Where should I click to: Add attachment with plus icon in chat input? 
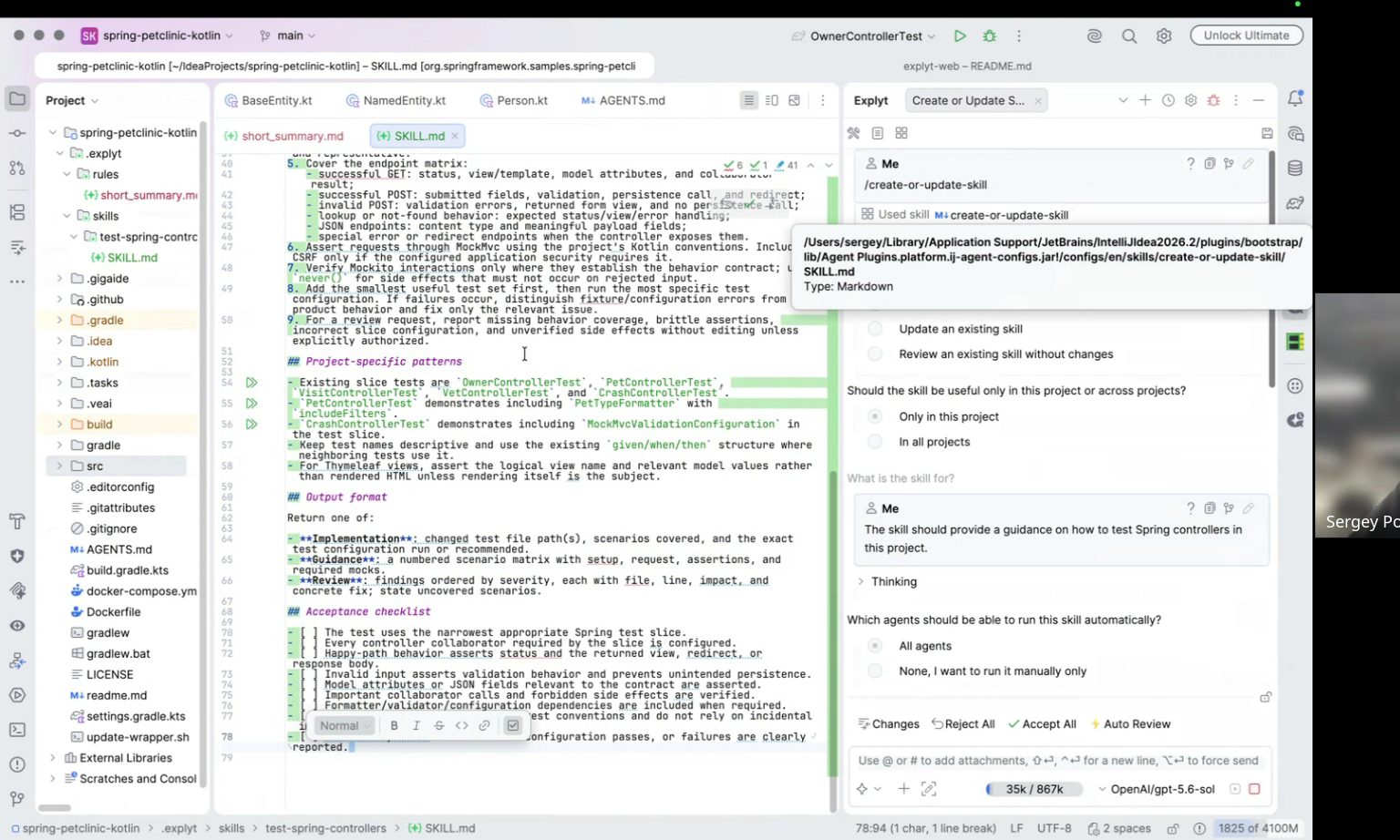903,789
